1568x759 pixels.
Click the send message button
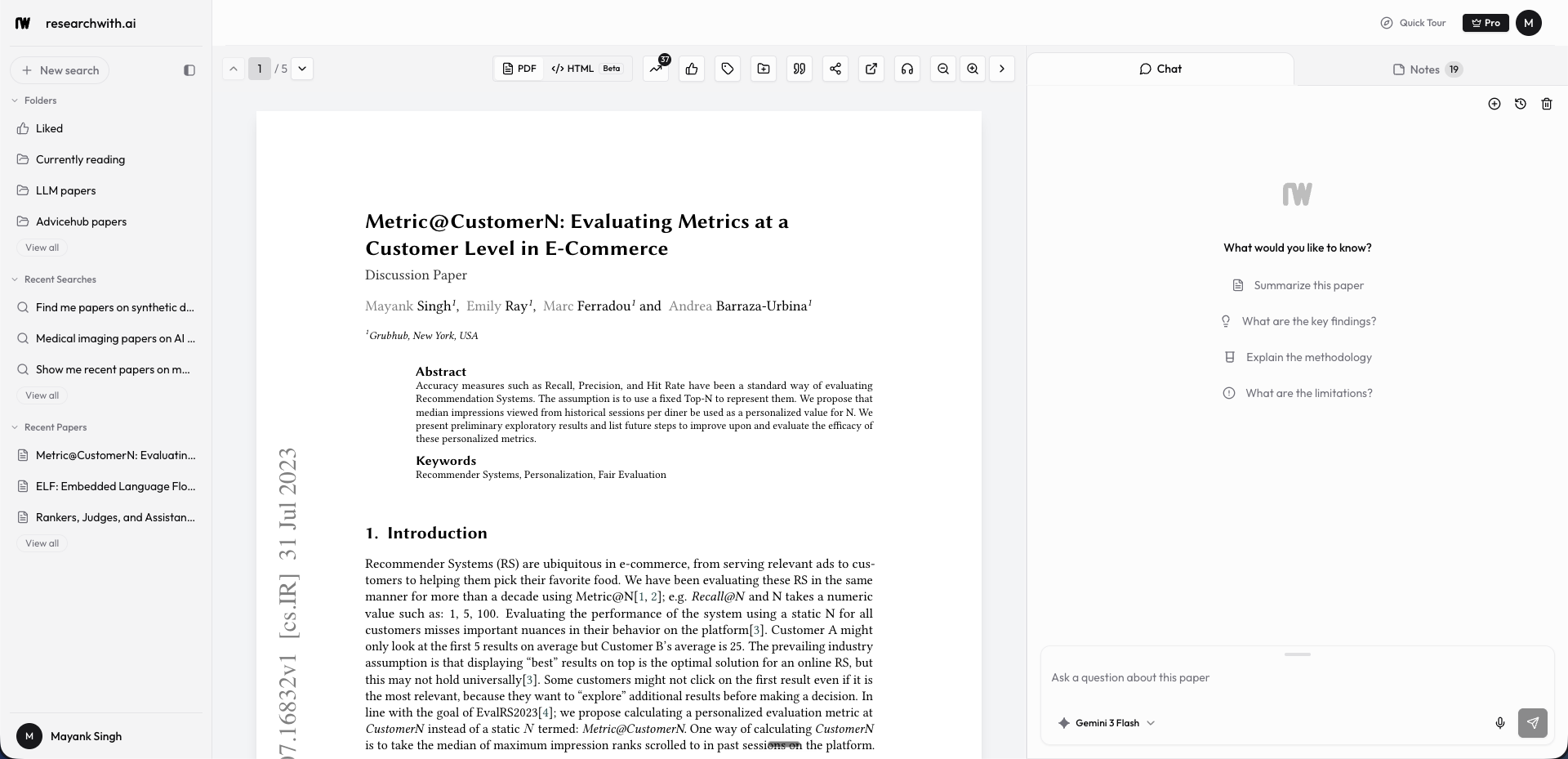coord(1533,723)
